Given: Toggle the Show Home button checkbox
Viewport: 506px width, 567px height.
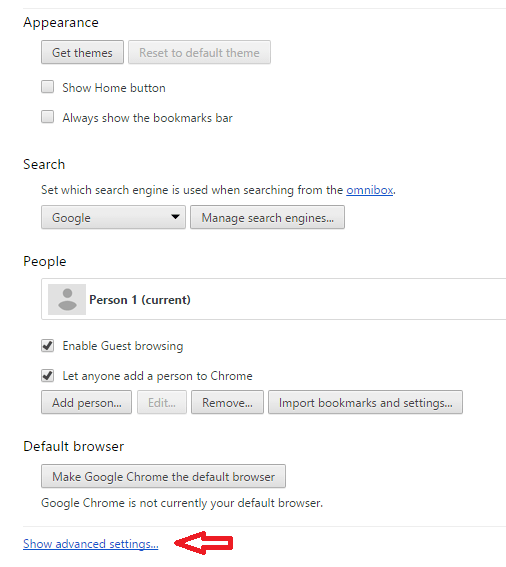Looking at the screenshot, I should pos(47,87).
